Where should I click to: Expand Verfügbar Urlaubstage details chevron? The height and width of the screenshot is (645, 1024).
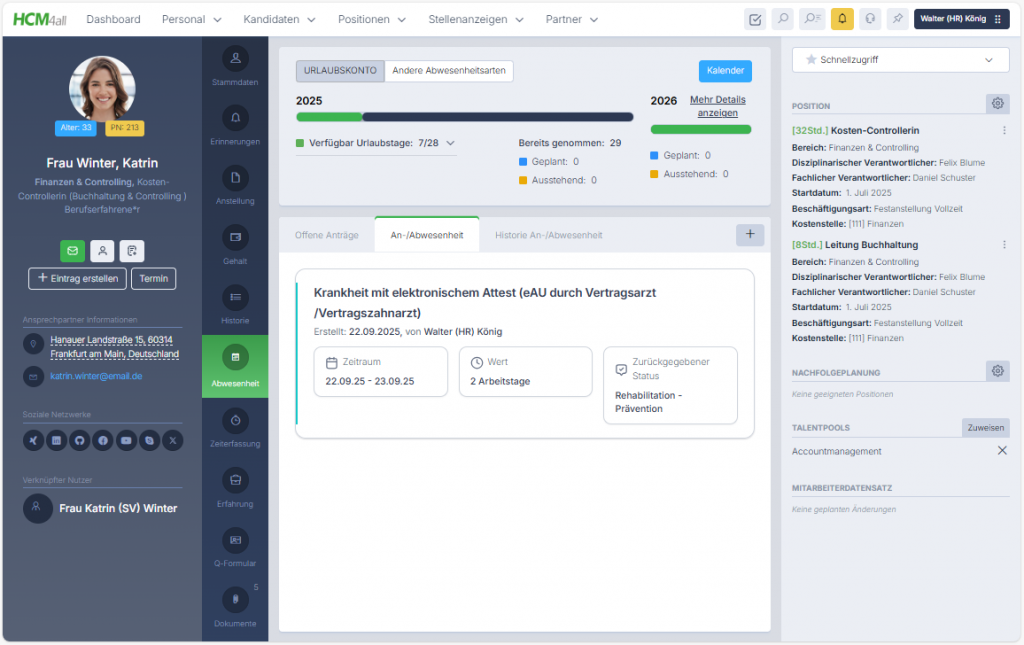(x=450, y=143)
